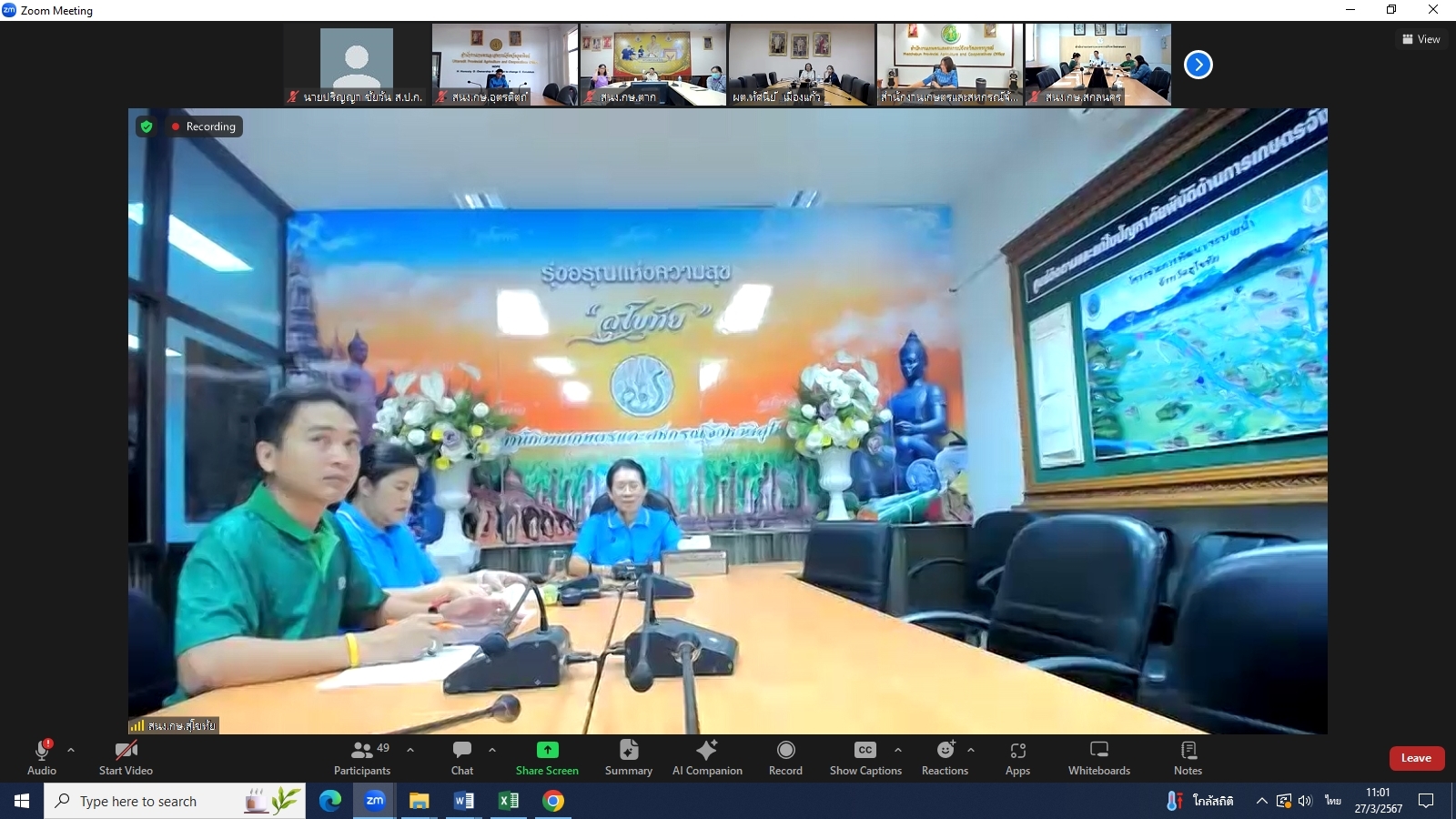
Task: Click the taskbar search box
Action: [x=175, y=801]
